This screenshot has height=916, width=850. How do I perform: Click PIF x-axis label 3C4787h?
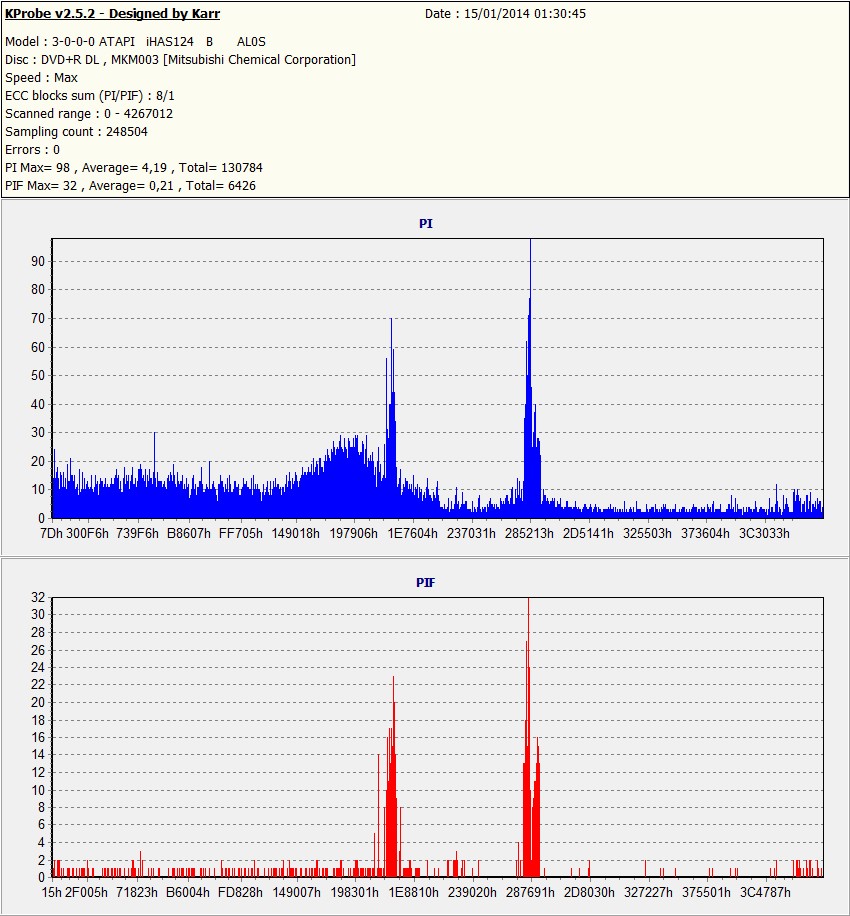click(x=765, y=893)
